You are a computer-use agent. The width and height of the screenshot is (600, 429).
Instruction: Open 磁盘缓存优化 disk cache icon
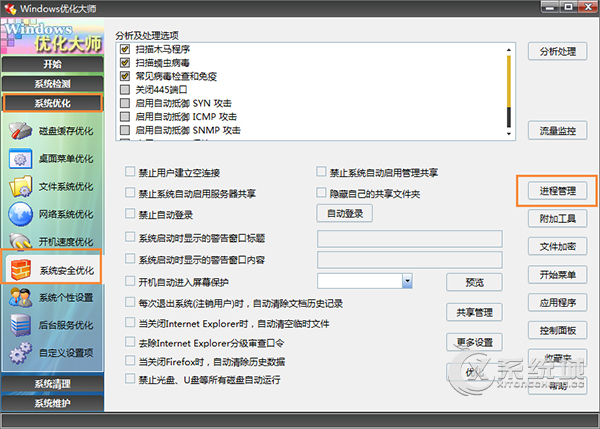click(20, 131)
